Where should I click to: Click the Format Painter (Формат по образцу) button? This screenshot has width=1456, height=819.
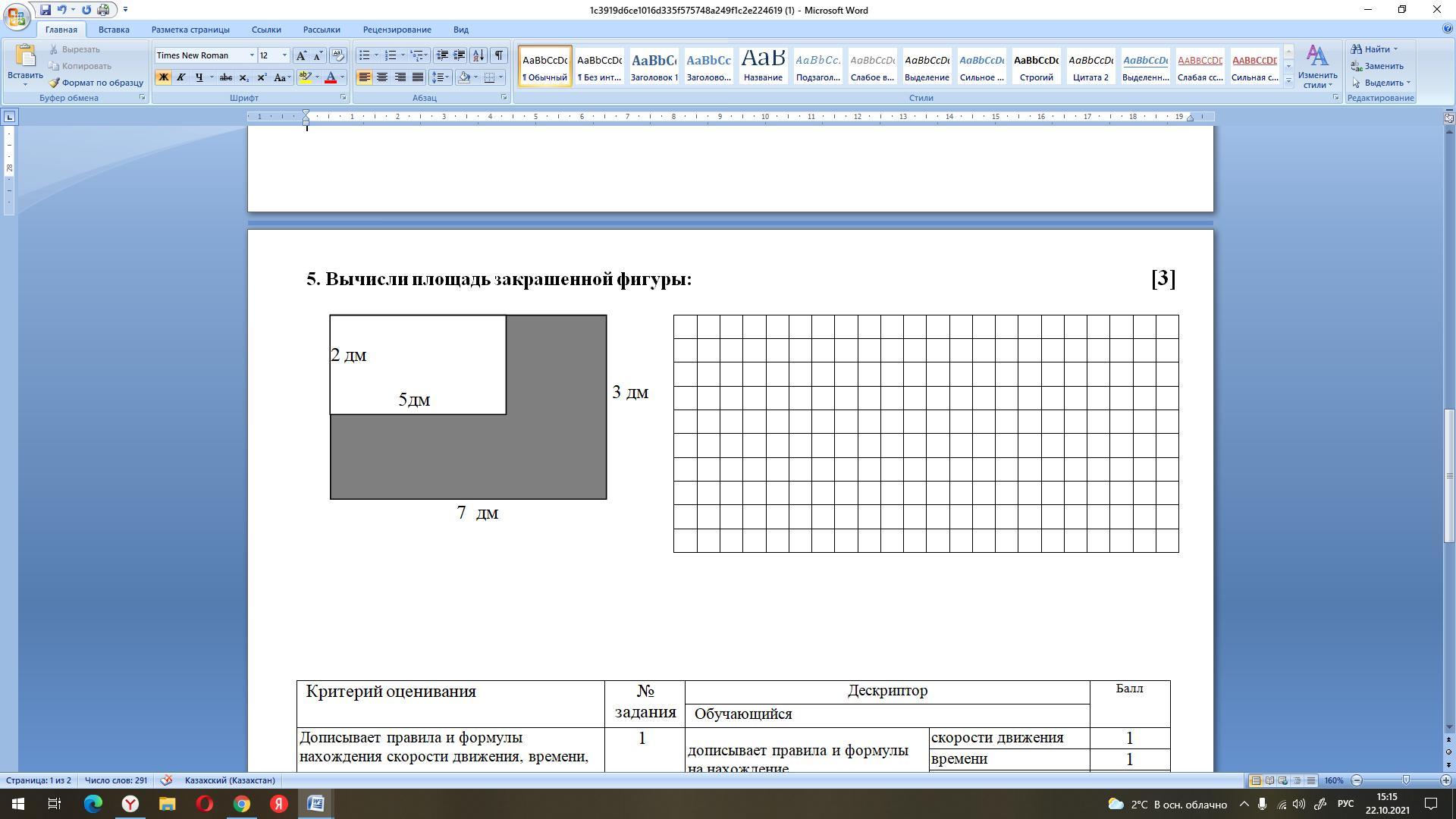[96, 83]
